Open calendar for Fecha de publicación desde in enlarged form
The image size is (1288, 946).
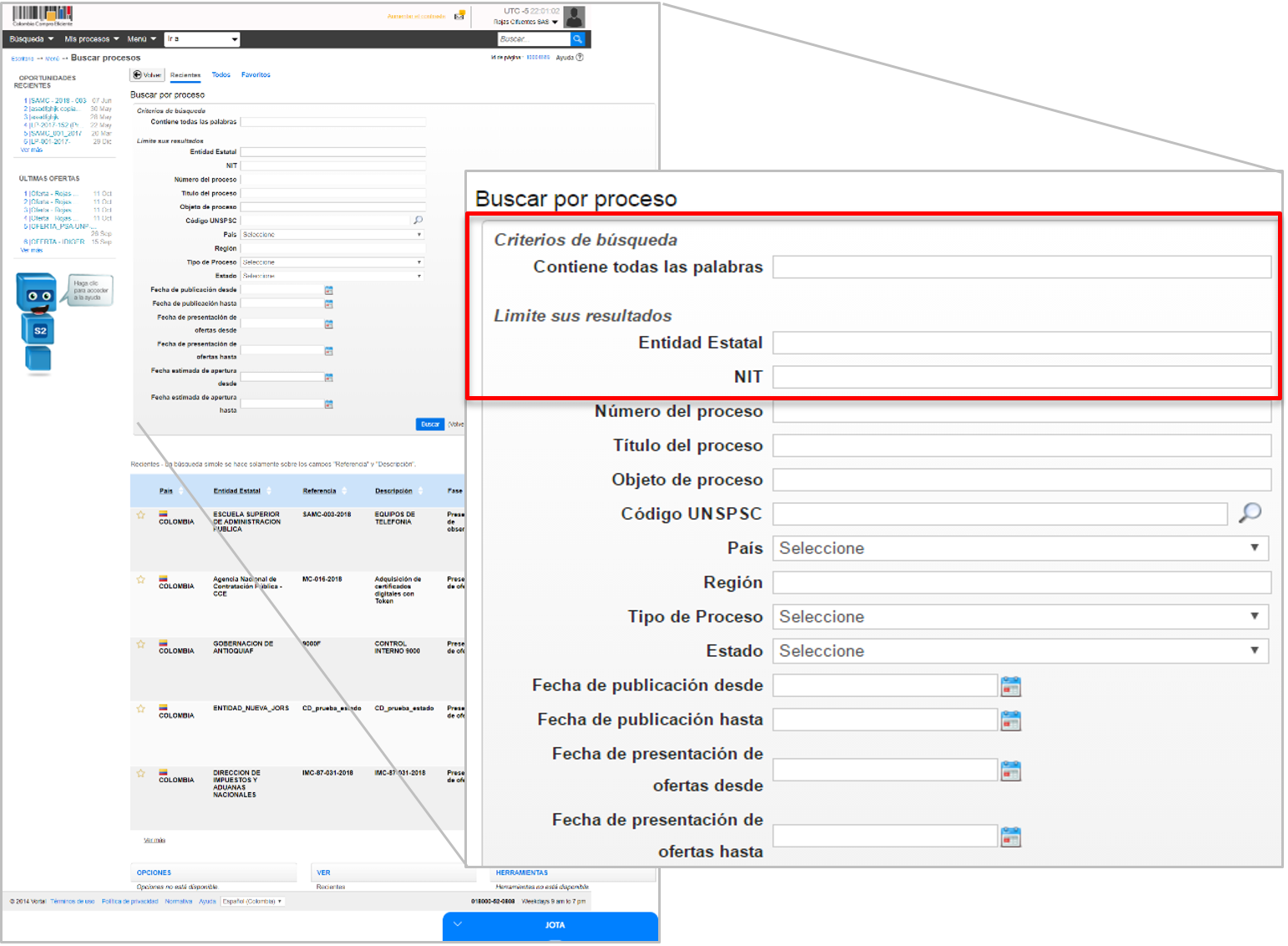1011,687
